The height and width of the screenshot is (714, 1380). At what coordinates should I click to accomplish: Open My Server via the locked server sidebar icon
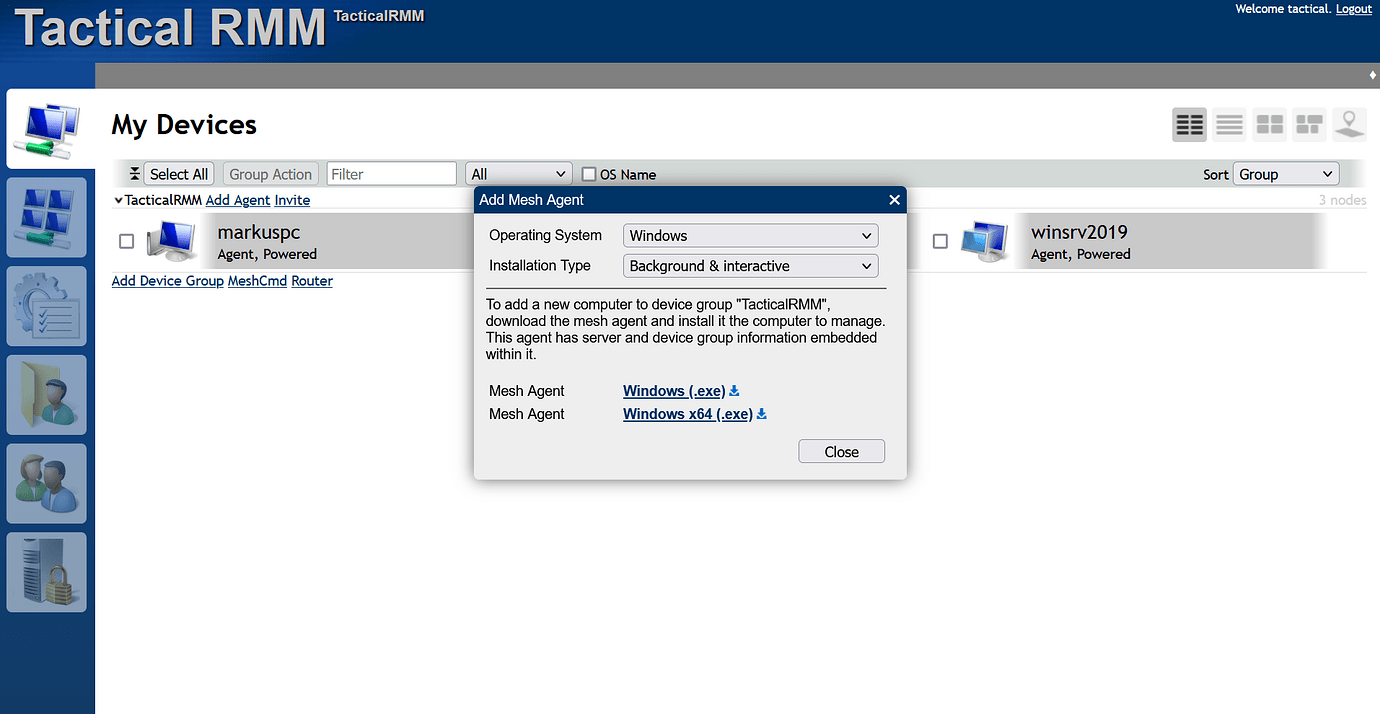coord(46,571)
